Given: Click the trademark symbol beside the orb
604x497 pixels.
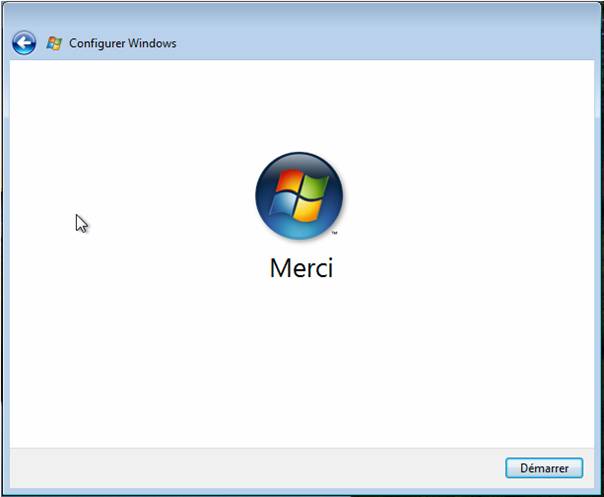Looking at the screenshot, I should [x=334, y=233].
